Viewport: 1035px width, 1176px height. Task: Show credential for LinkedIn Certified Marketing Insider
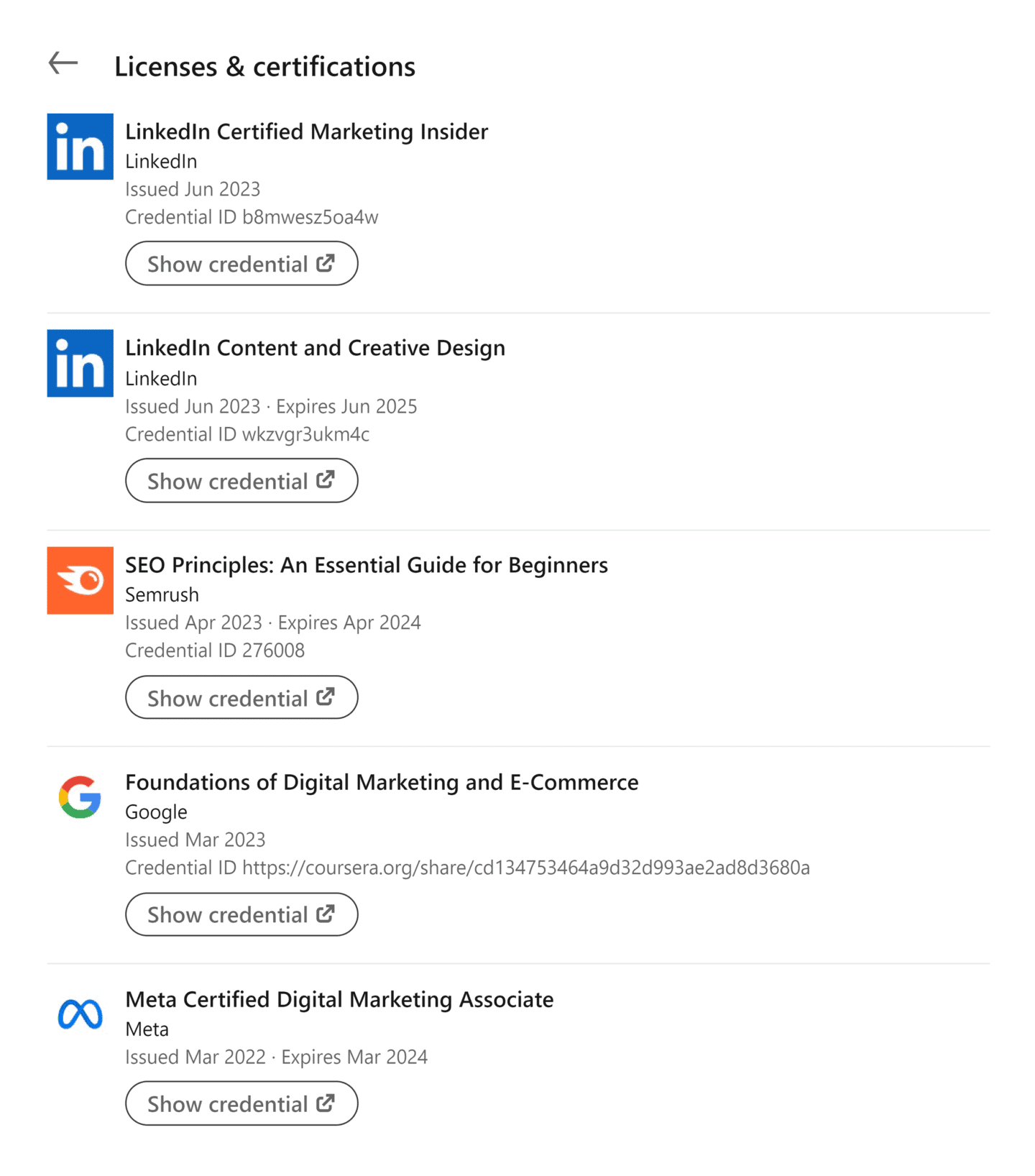(x=241, y=263)
